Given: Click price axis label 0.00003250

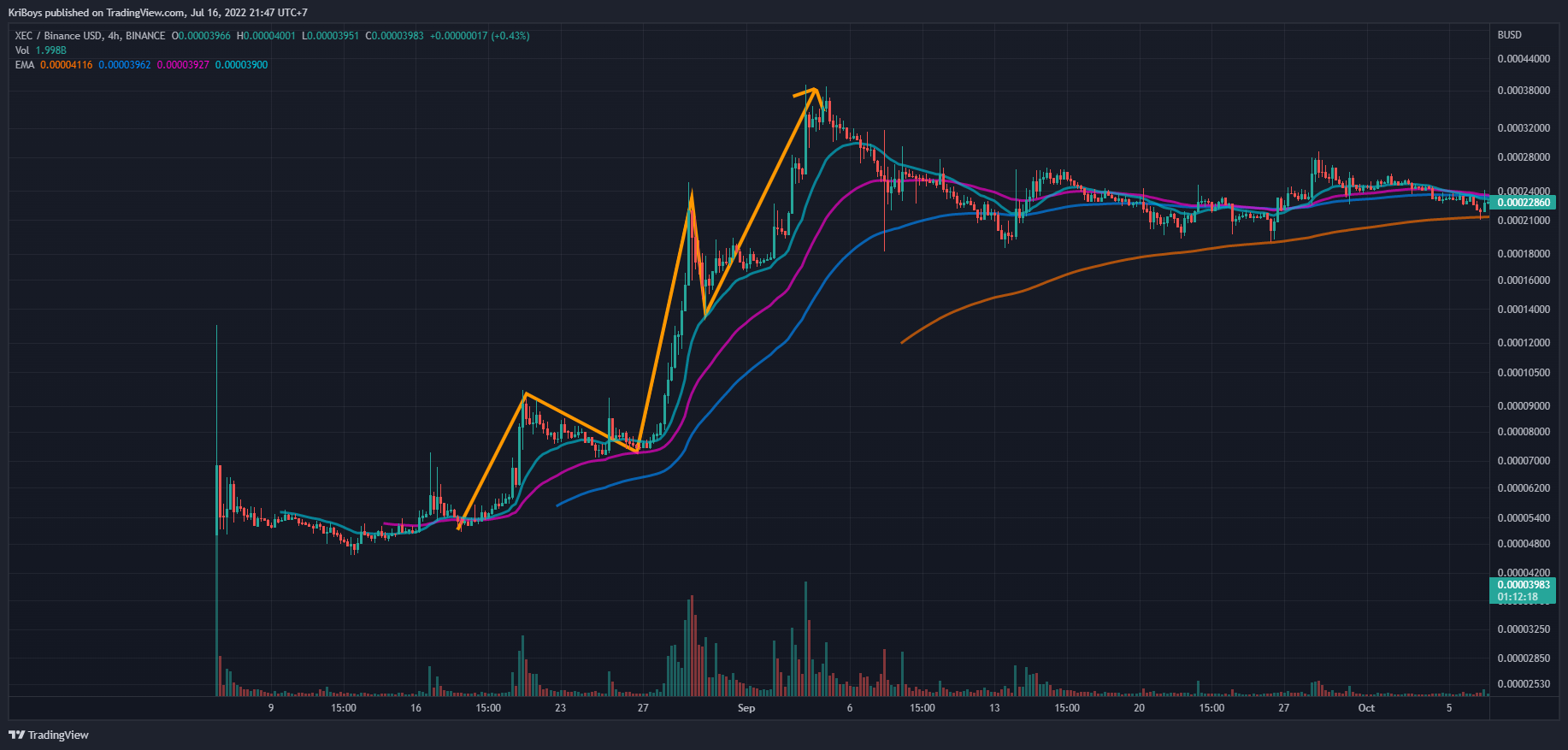Looking at the screenshot, I should [x=1524, y=629].
